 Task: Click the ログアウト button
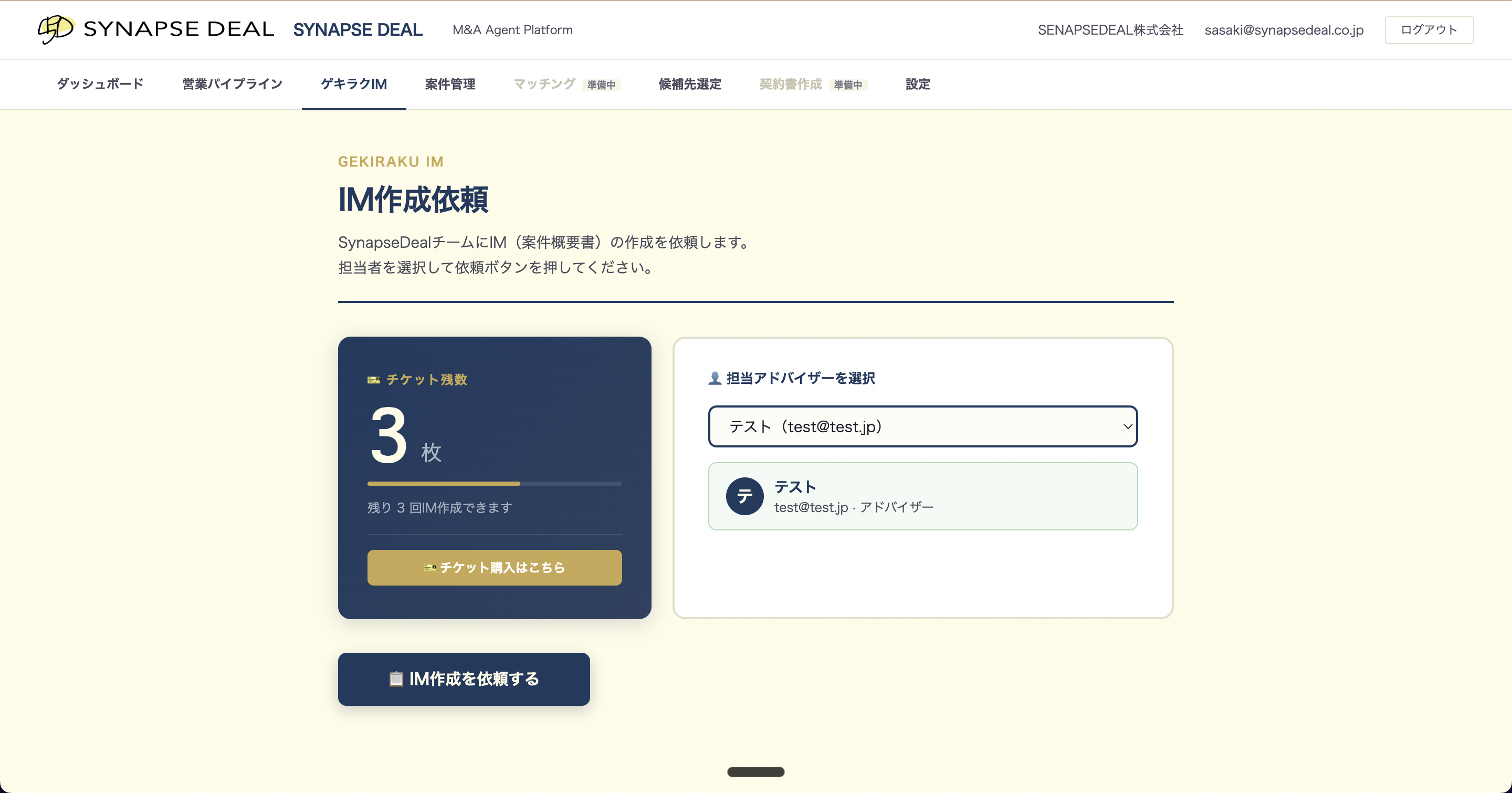click(1429, 30)
